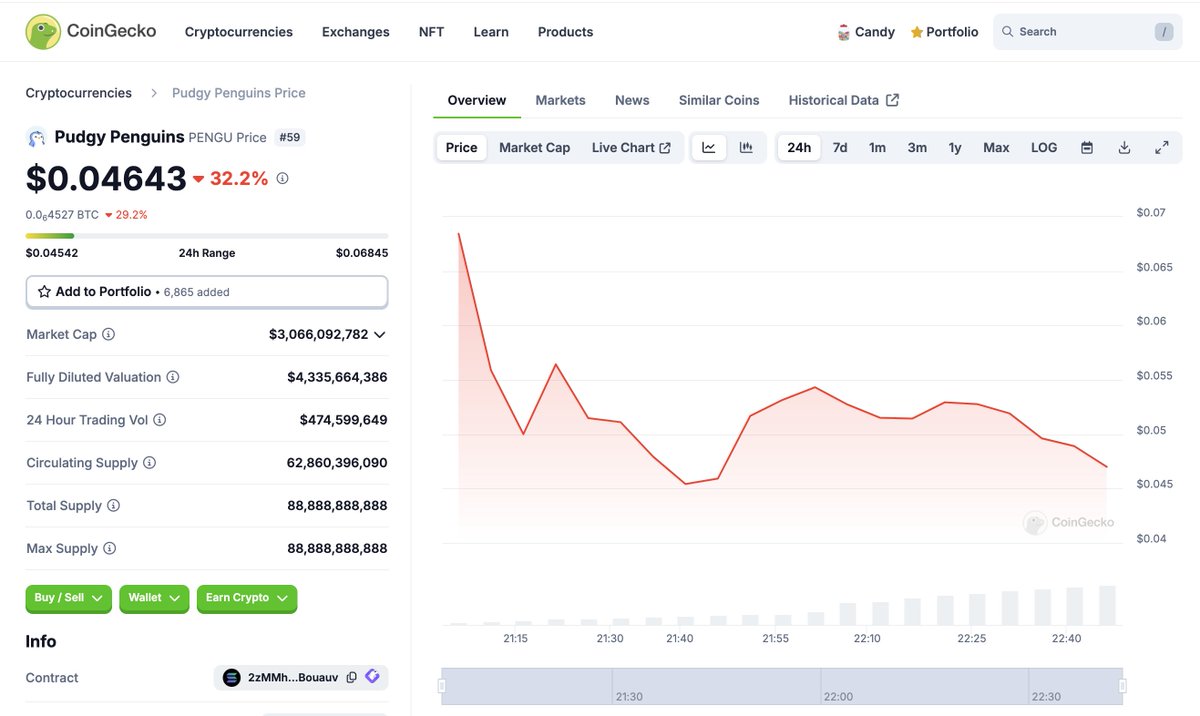The image size is (1200, 716).
Task: Download the chart data
Action: point(1124,148)
